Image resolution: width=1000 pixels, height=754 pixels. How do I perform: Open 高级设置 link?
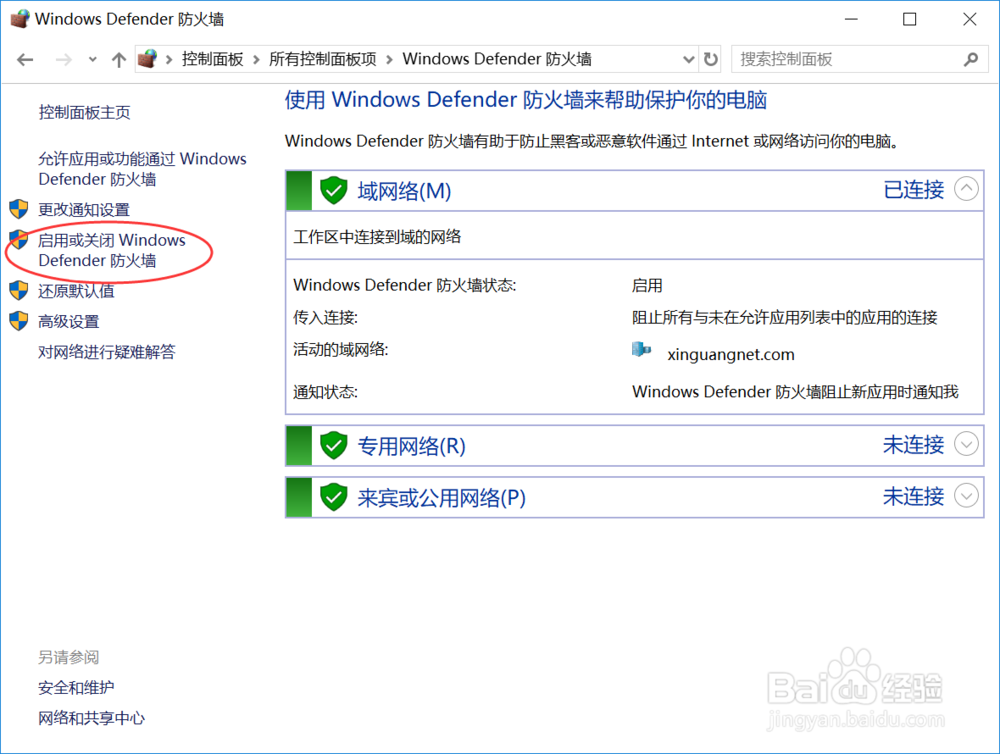pos(68,322)
